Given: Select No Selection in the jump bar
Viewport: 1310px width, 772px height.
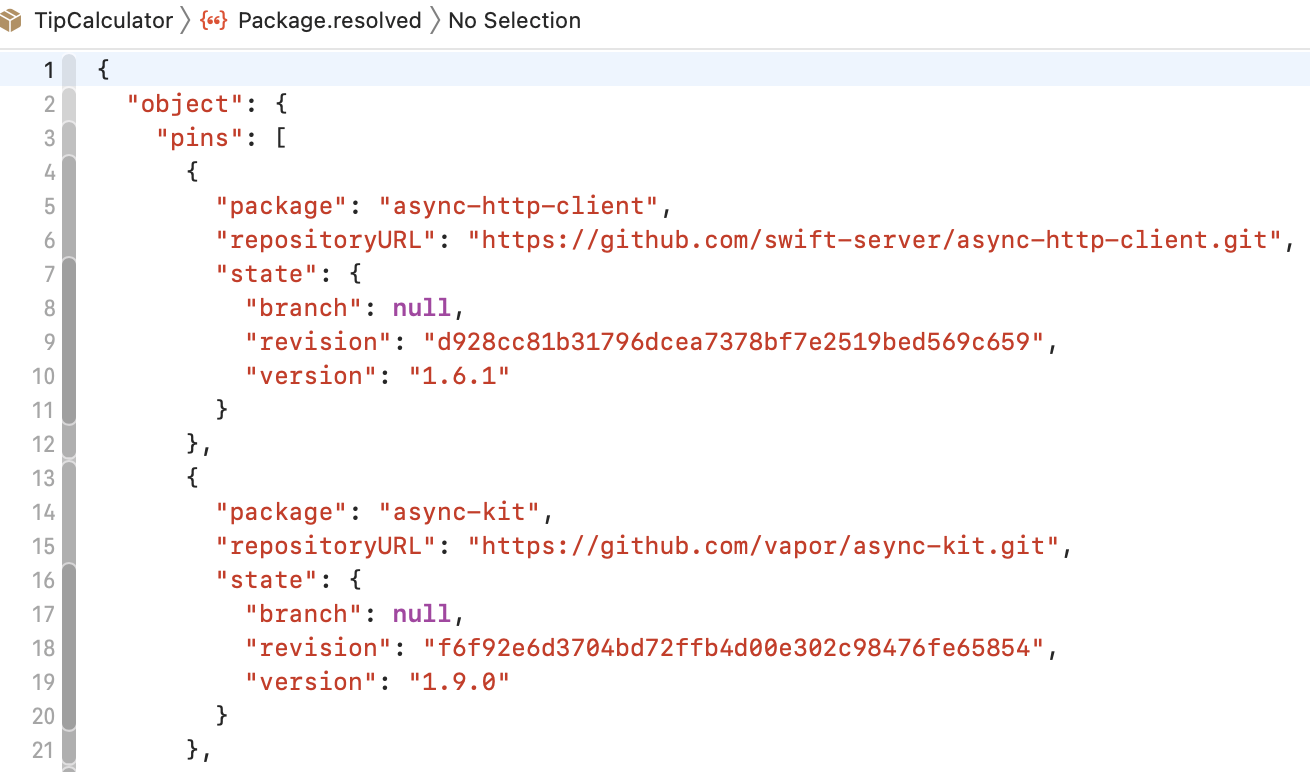Looking at the screenshot, I should coord(514,19).
